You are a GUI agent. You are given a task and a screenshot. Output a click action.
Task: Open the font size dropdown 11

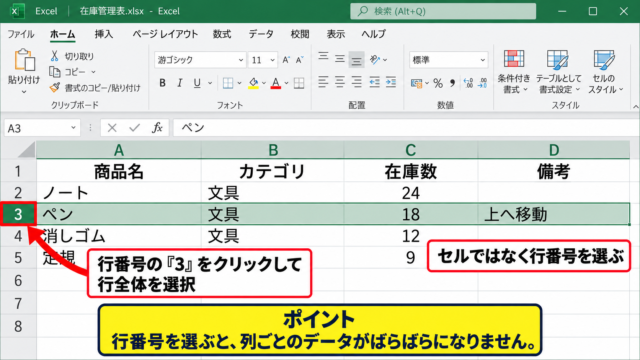pos(273,60)
